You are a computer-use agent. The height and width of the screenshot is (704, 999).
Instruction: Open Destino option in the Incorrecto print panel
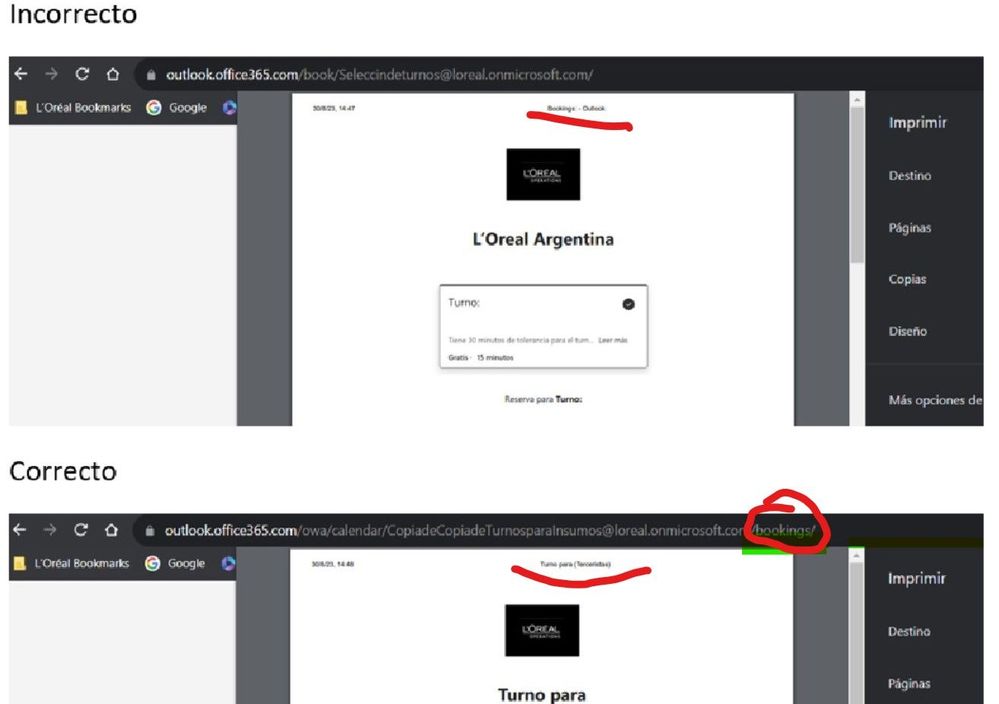point(910,175)
